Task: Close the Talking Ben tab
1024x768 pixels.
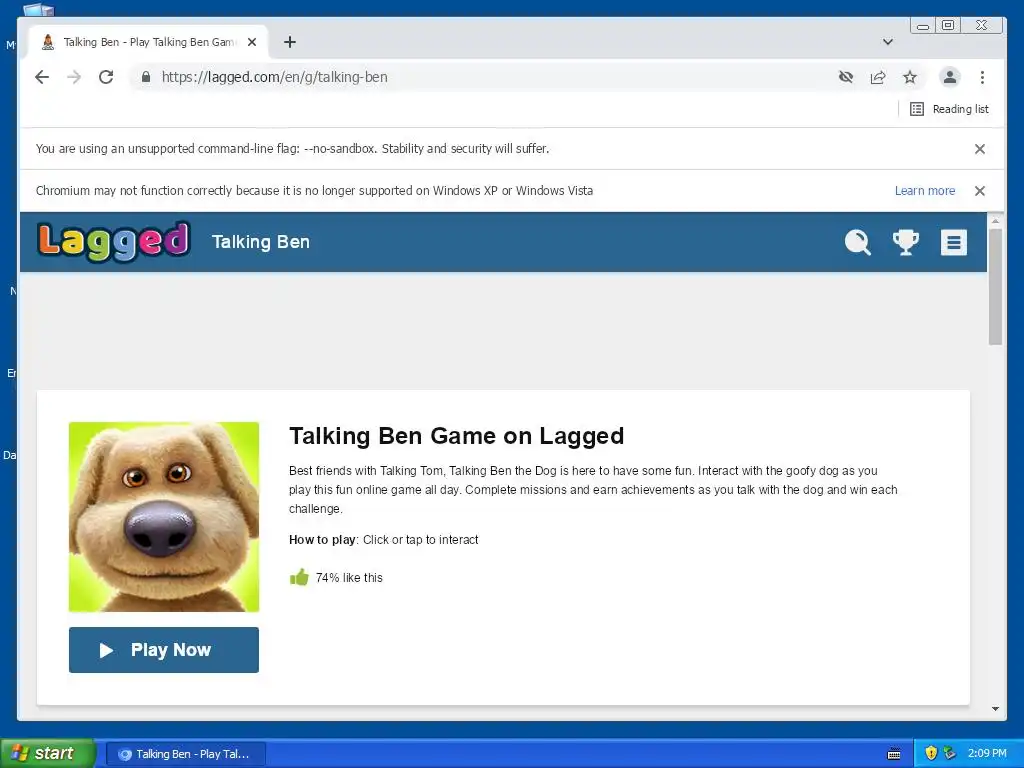Action: click(252, 42)
